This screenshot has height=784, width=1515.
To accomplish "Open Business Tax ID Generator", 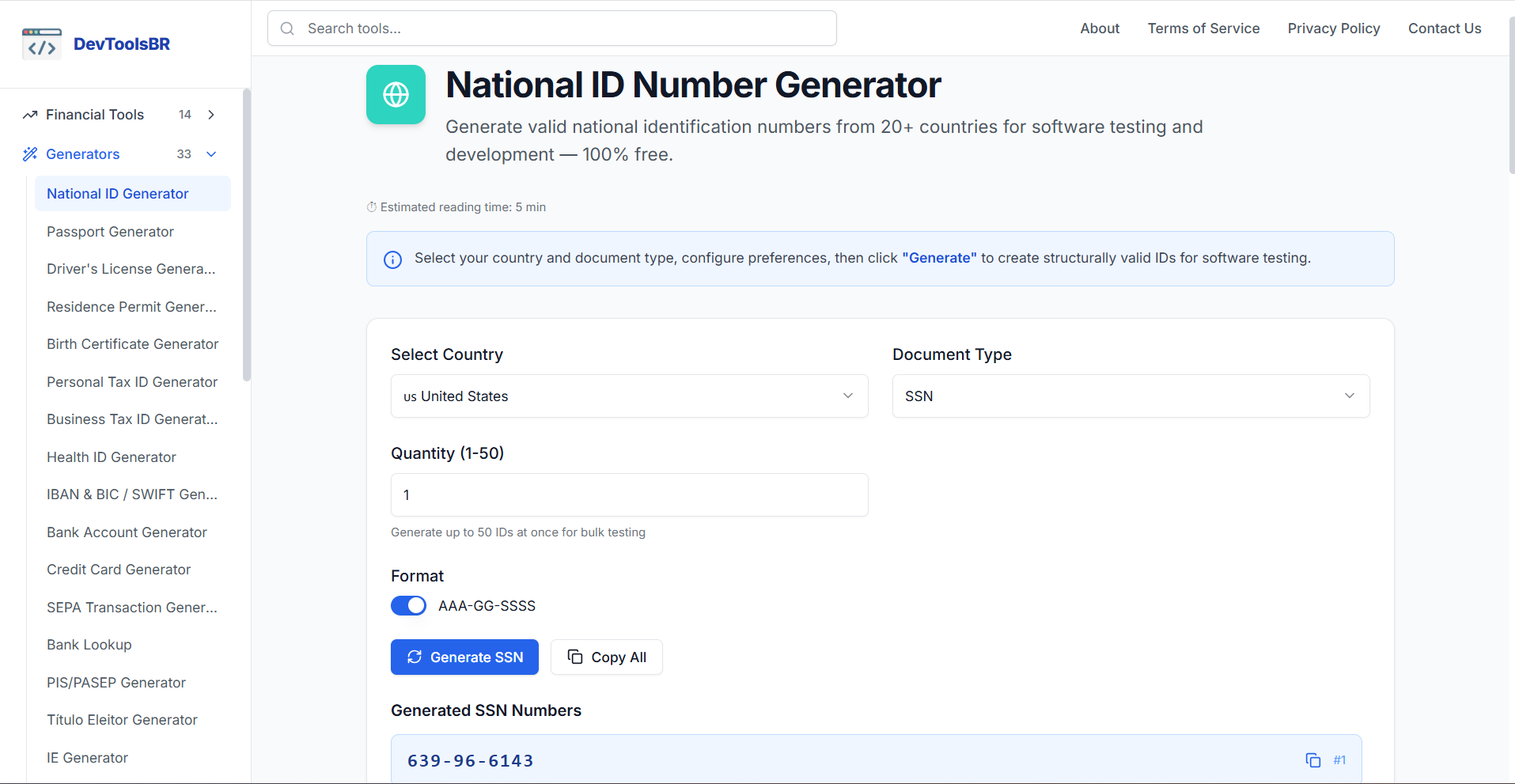I will 132,419.
